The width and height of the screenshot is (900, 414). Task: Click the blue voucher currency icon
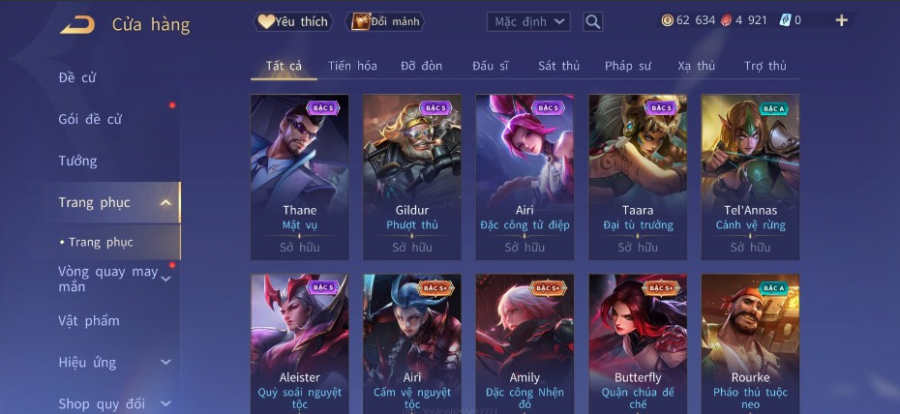pyautogui.click(x=785, y=21)
